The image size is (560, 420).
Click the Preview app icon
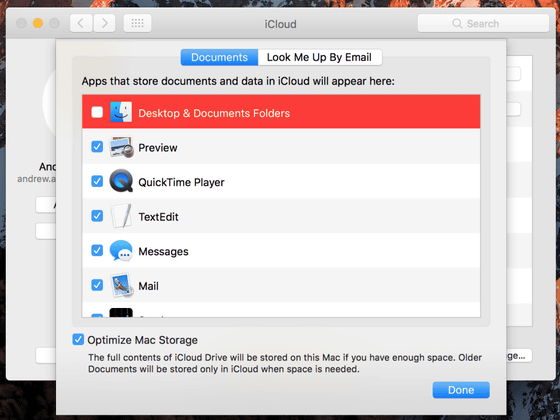[121, 147]
